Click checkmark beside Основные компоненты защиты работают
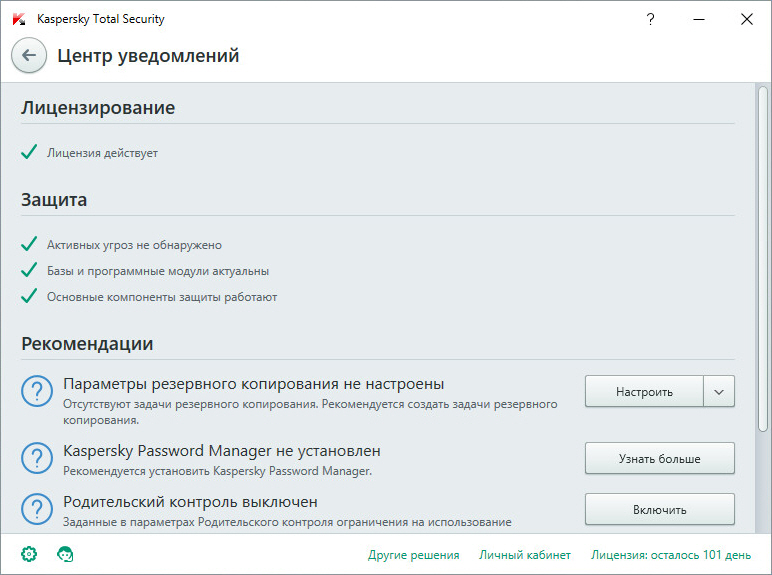 pyautogui.click(x=29, y=296)
